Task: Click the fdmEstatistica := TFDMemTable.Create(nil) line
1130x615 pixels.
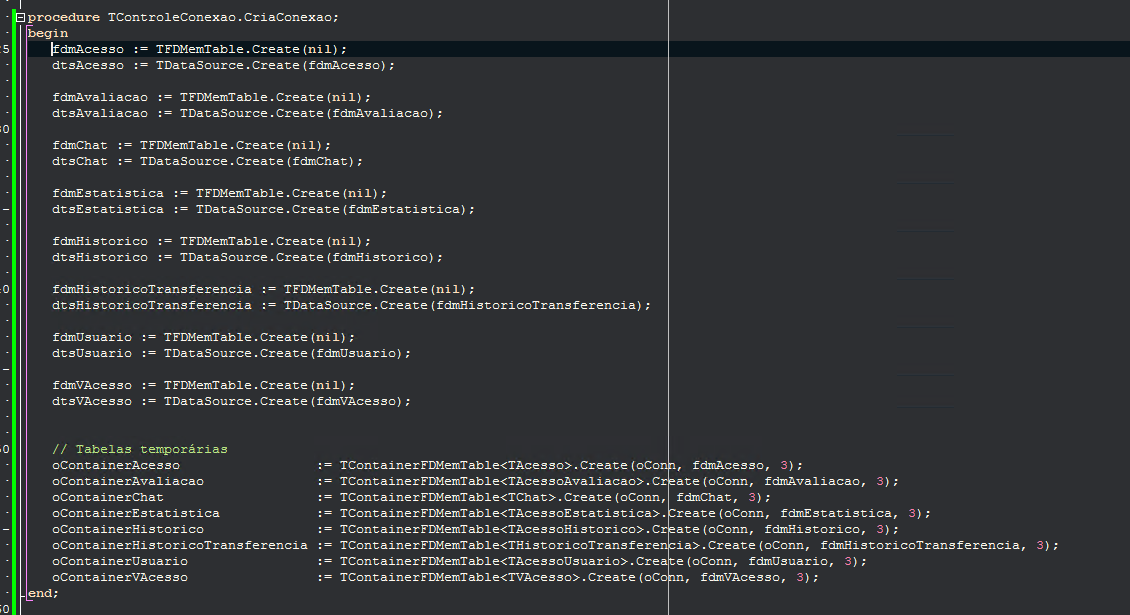Action: click(220, 193)
